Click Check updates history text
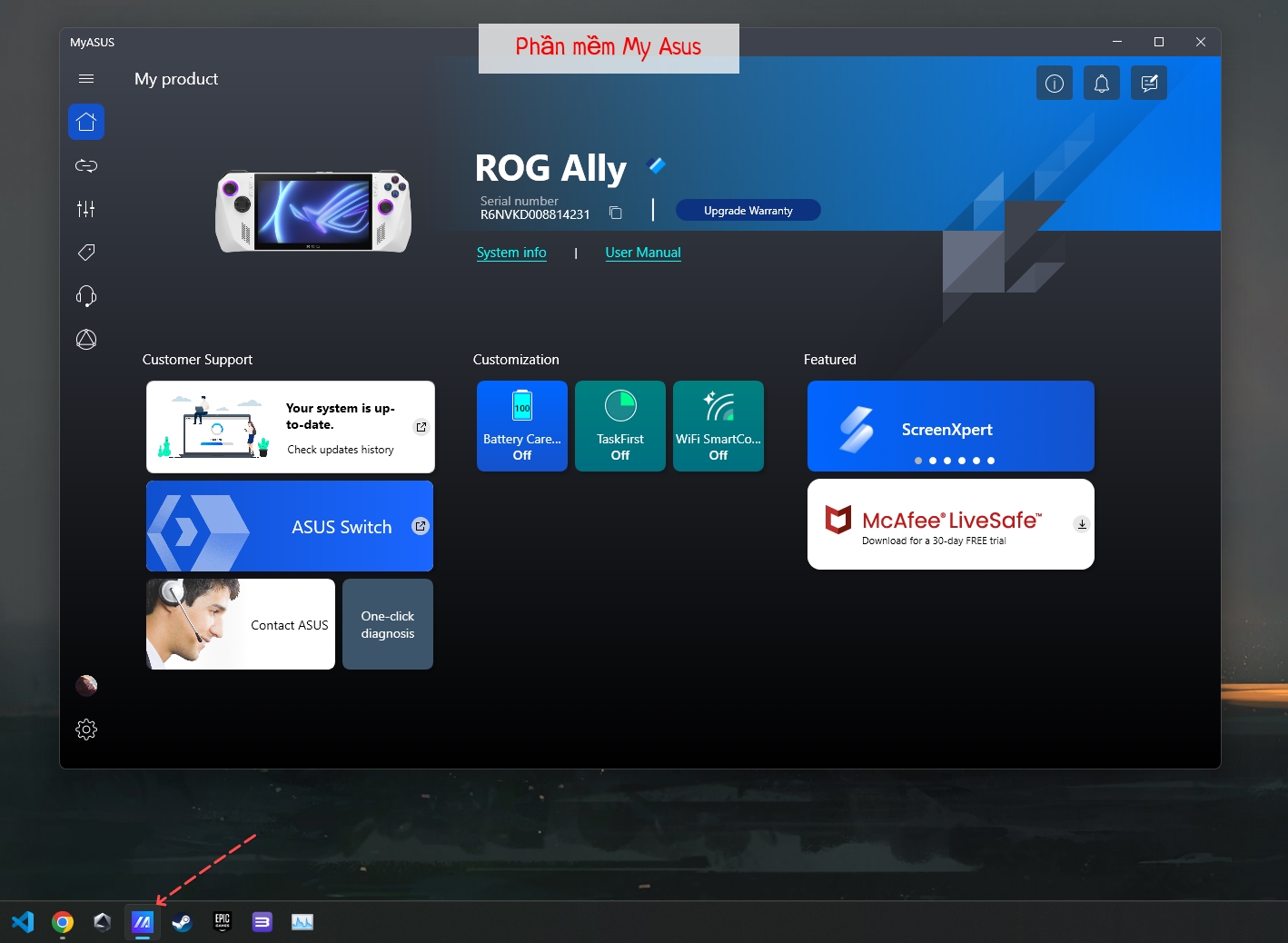1288x943 pixels. (x=341, y=450)
